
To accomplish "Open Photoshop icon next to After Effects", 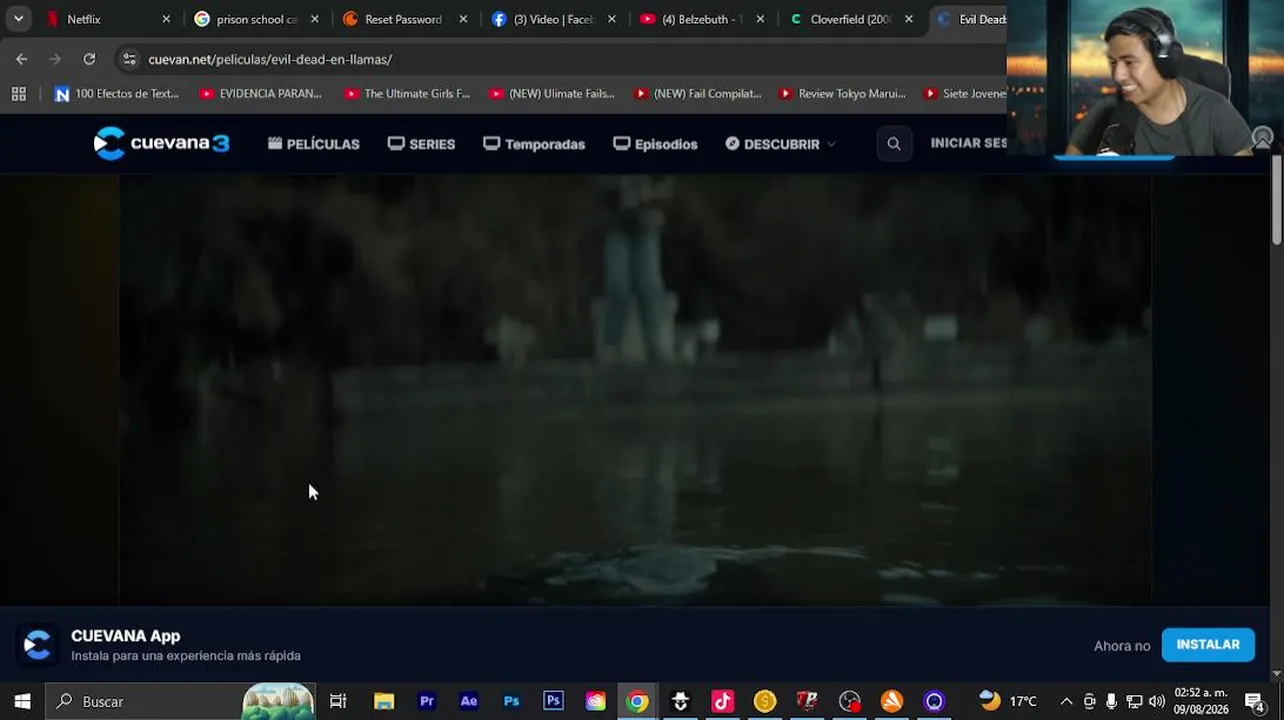I will [512, 701].
